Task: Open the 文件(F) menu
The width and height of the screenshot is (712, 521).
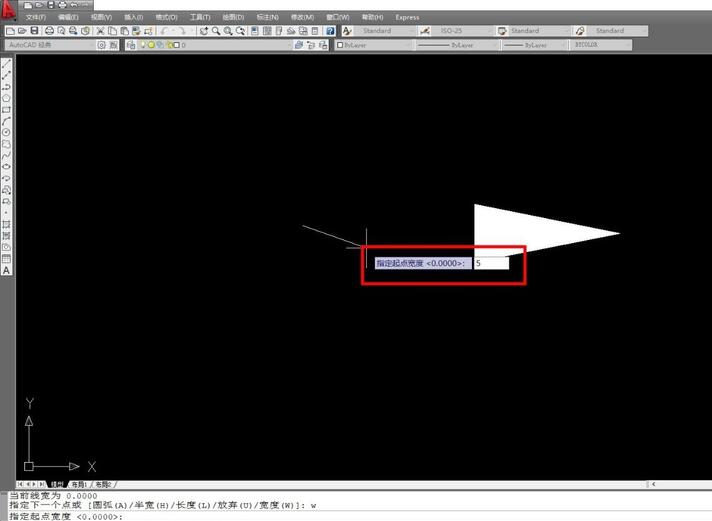Action: point(37,17)
